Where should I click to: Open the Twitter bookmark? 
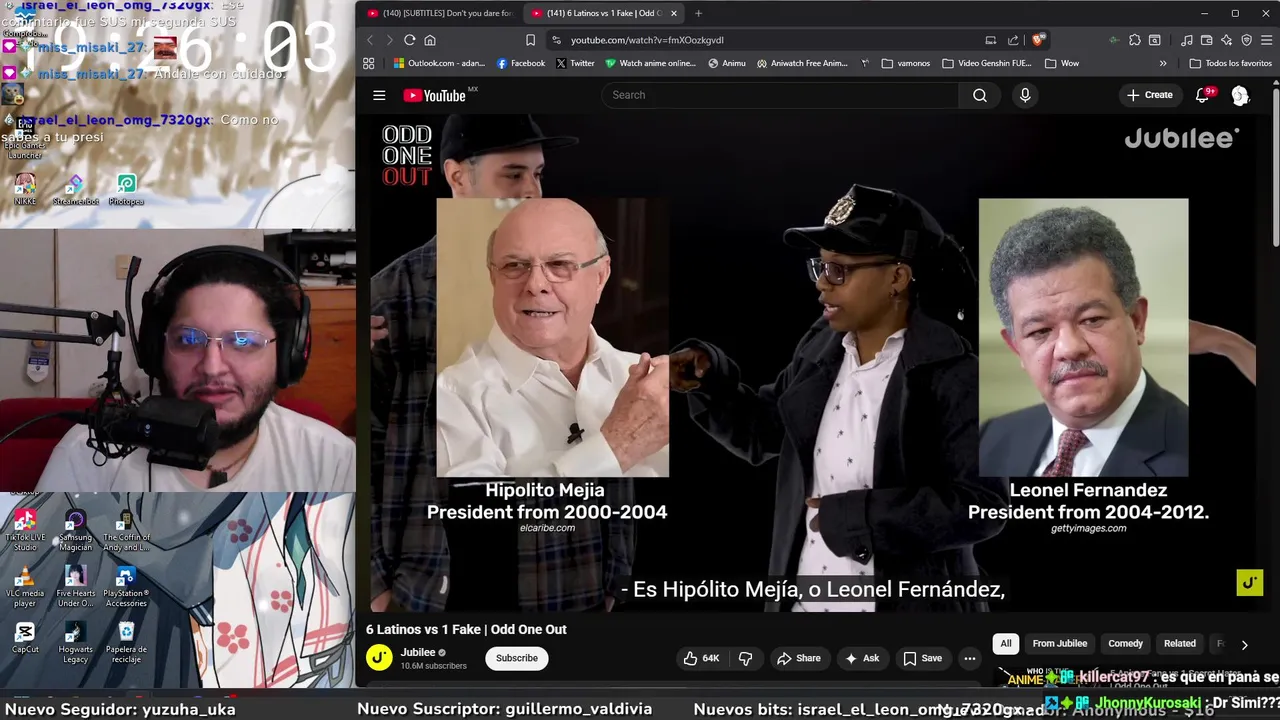click(576, 63)
